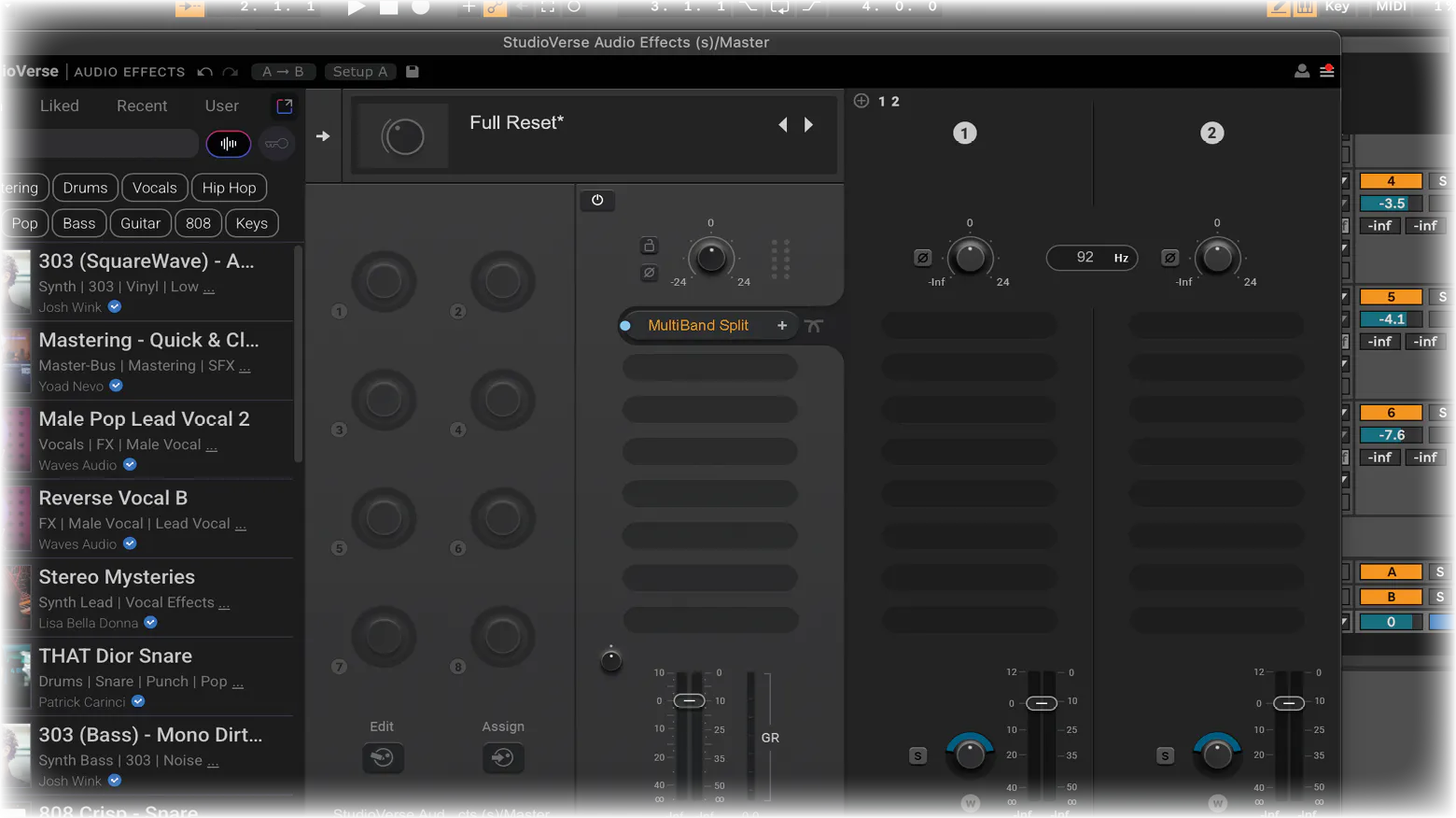Screen dimensions: 1456x818
Task: Add a new band with the circled plus
Action: [x=861, y=101]
